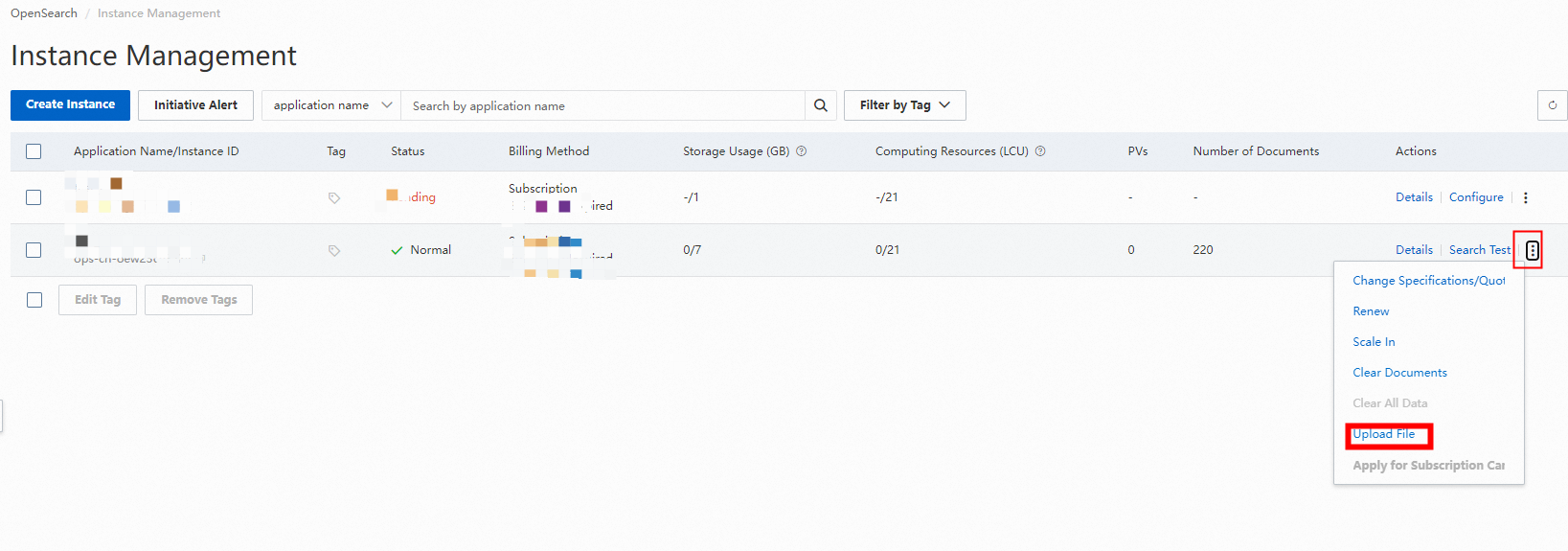1568x551 pixels.
Task: Expand the Filter by Tag dropdown
Action: coord(905,105)
